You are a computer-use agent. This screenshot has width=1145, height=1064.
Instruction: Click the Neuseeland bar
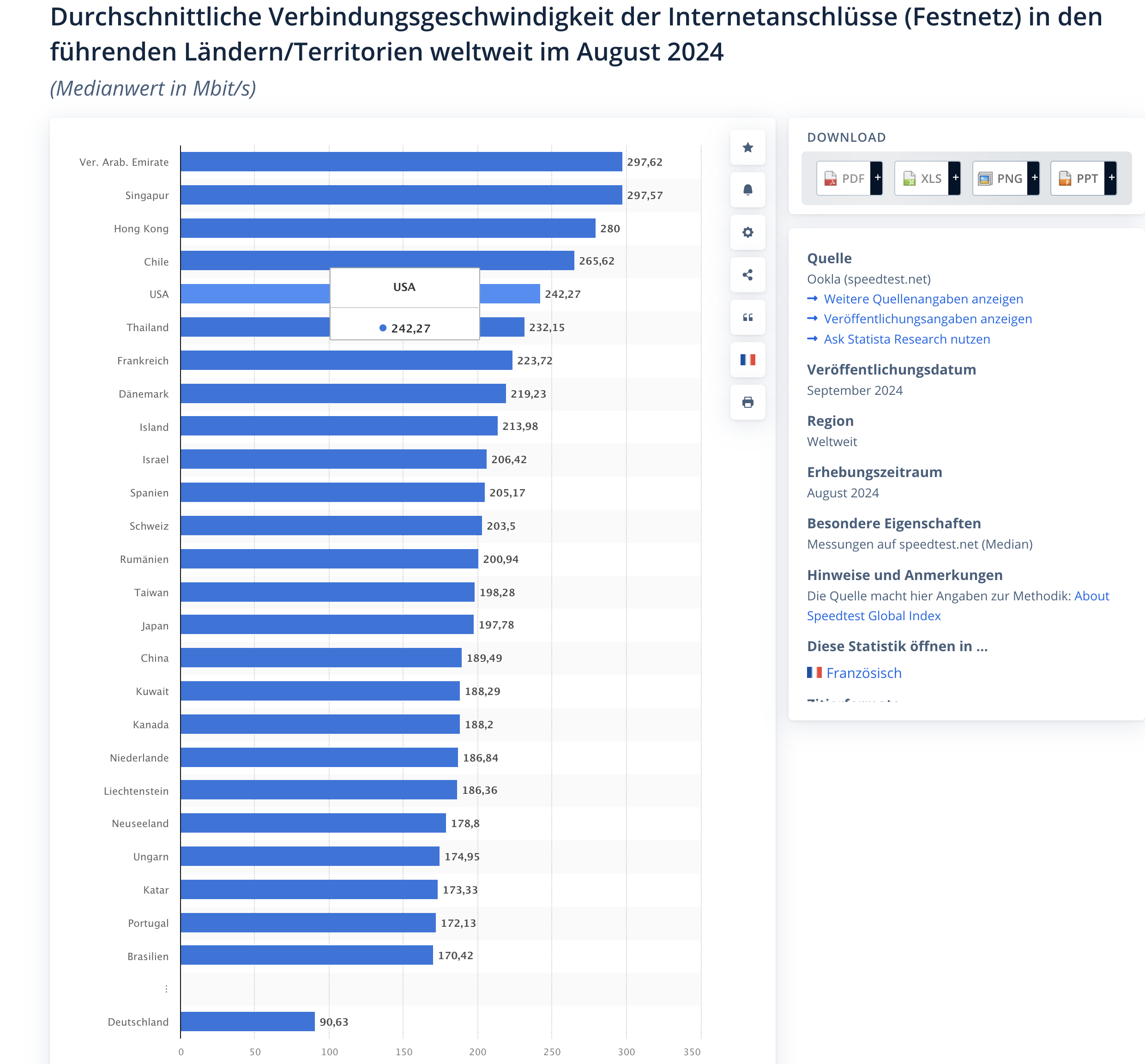pyautogui.click(x=313, y=823)
